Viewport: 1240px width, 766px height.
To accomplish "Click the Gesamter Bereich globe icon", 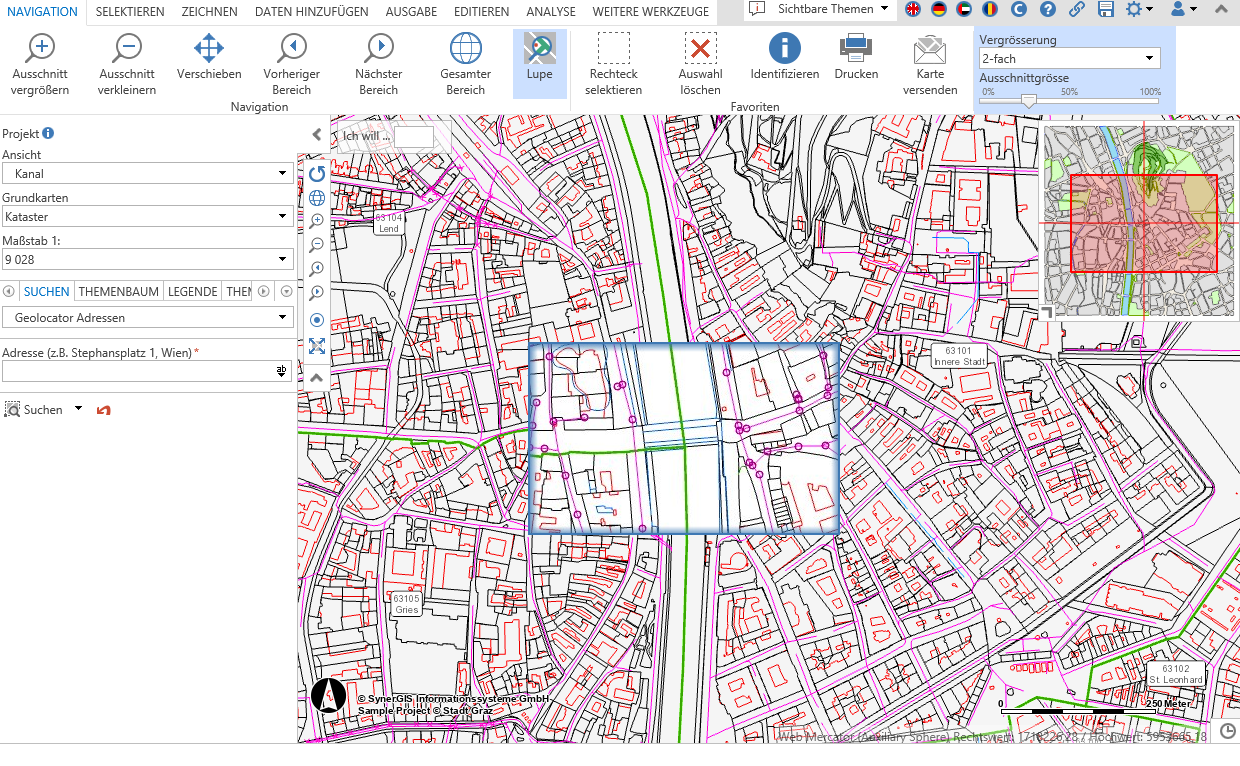I will tap(465, 49).
